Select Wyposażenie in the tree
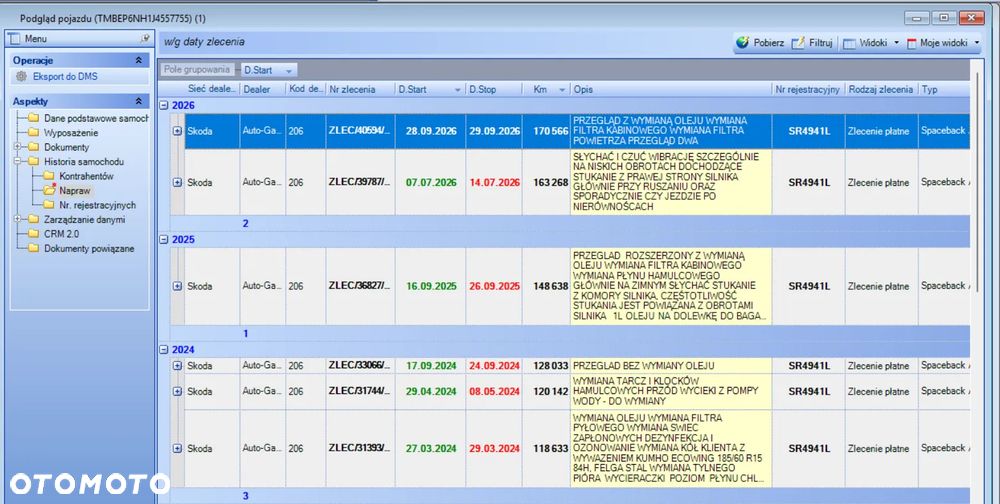1000x504 pixels. 71,133
